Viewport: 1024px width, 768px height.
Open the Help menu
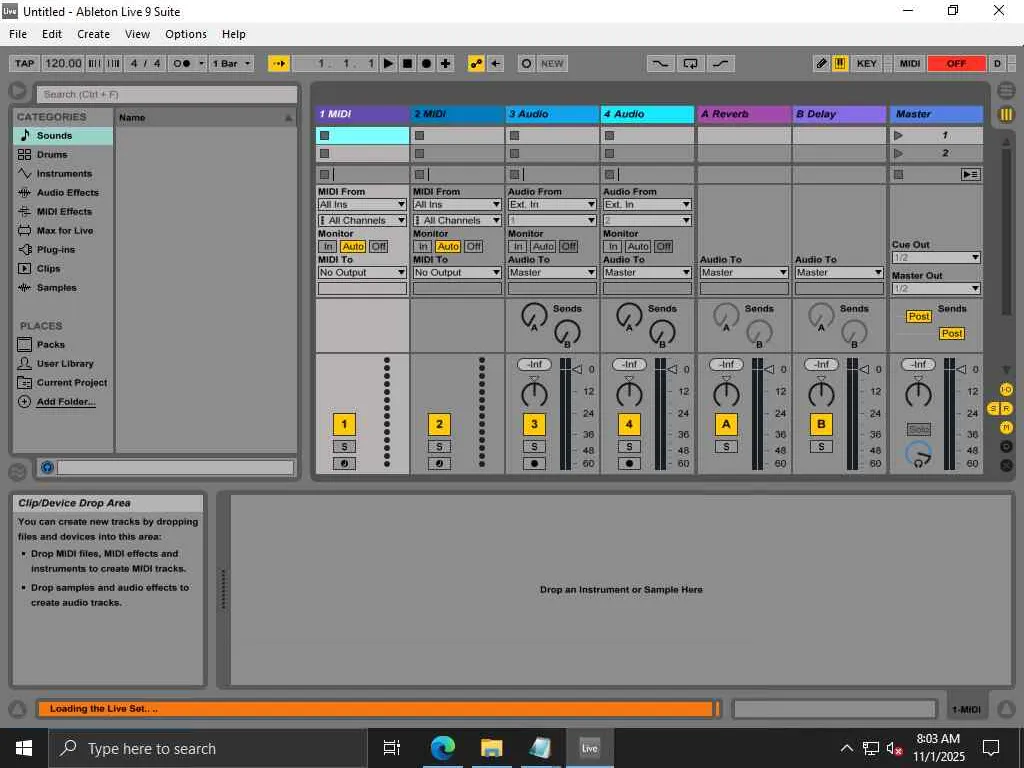[x=233, y=34]
